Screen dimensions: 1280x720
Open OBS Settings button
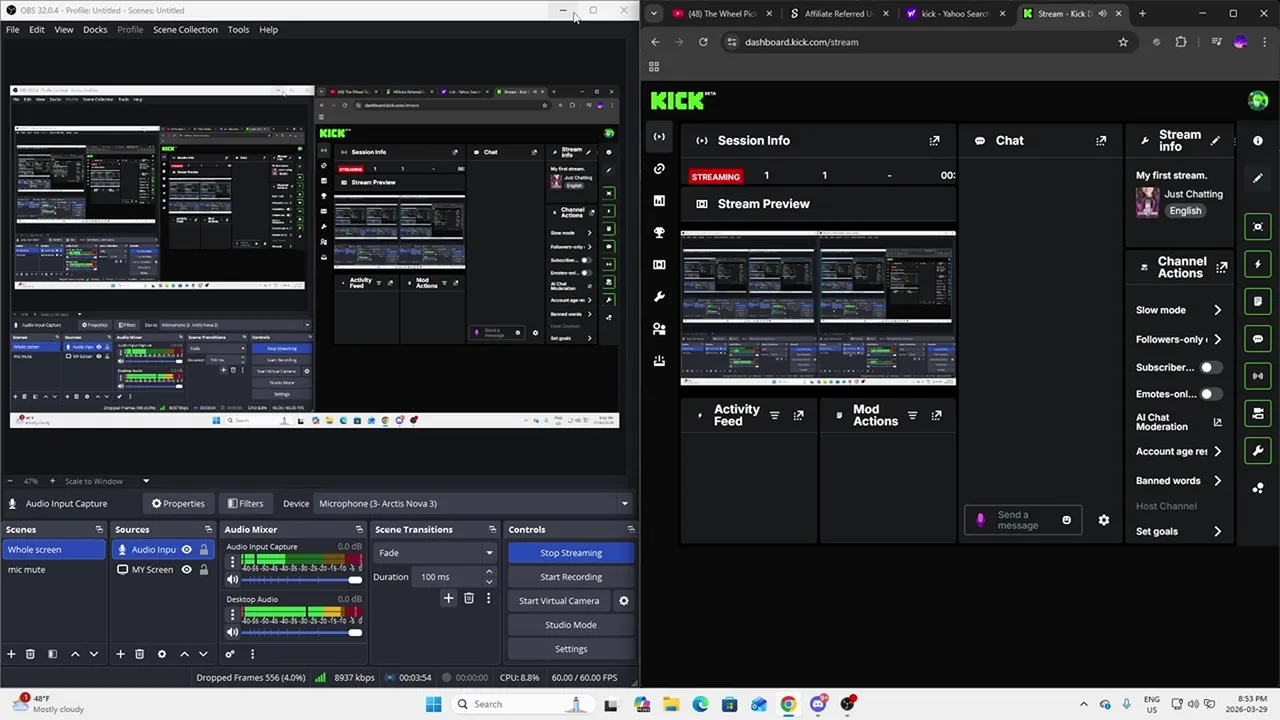[x=571, y=649]
